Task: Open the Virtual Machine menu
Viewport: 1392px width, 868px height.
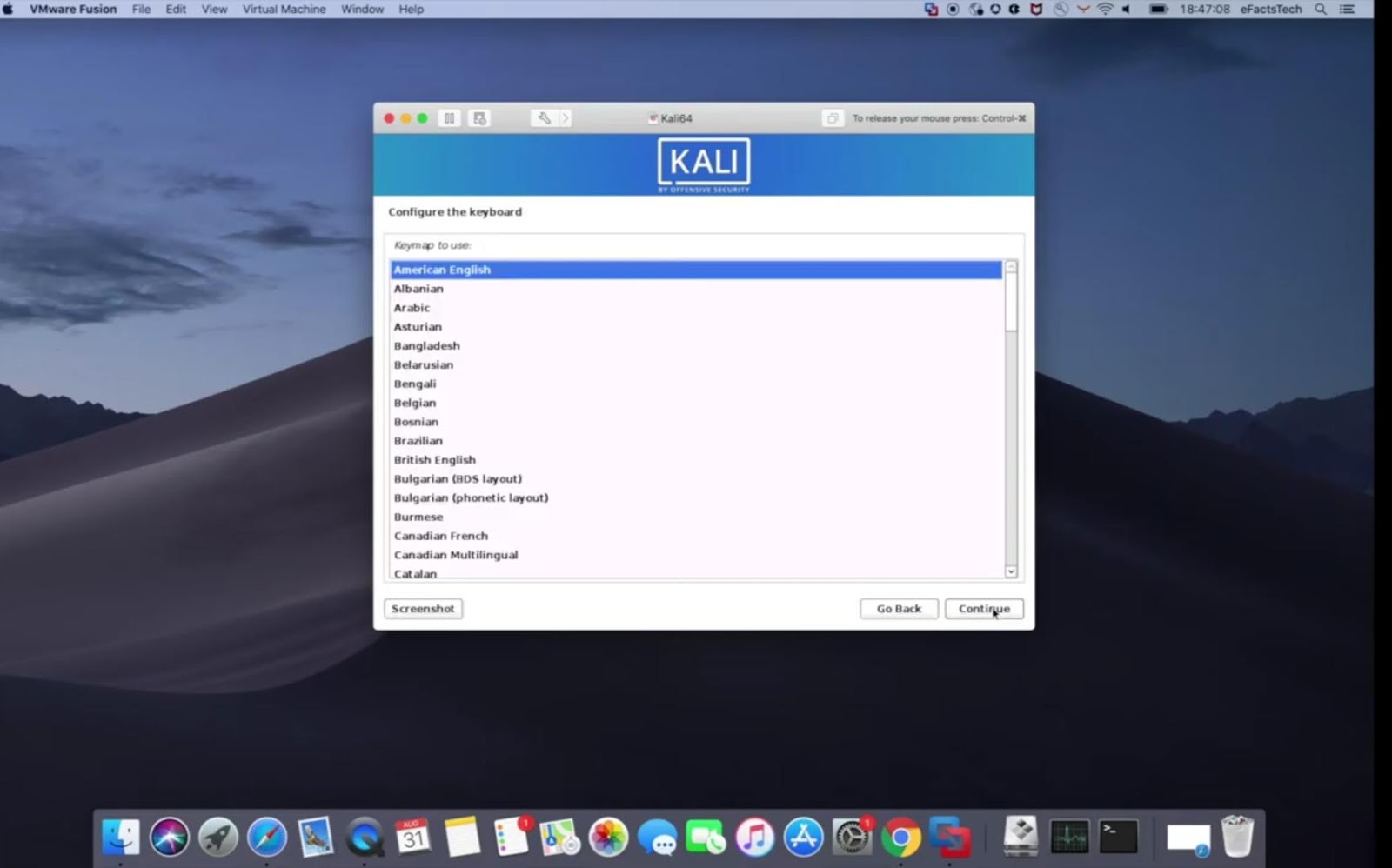Action: coord(284,10)
